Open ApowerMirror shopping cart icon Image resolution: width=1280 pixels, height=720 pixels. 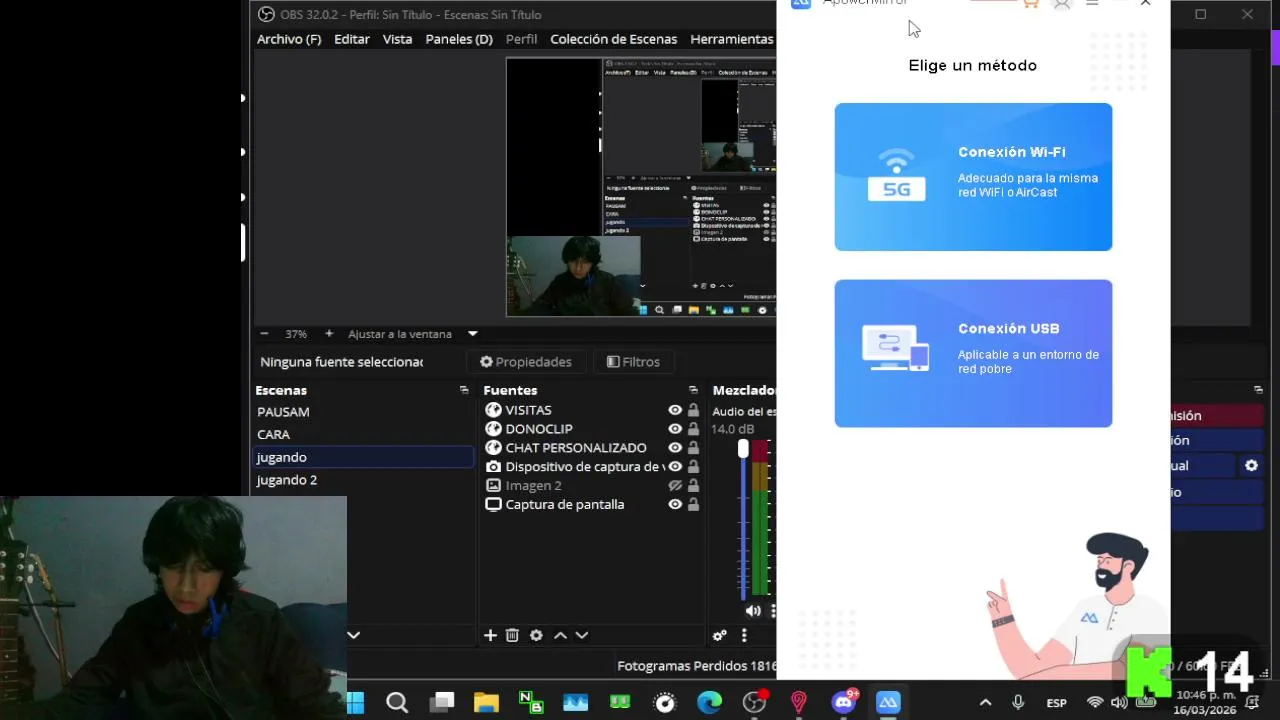pyautogui.click(x=1031, y=4)
